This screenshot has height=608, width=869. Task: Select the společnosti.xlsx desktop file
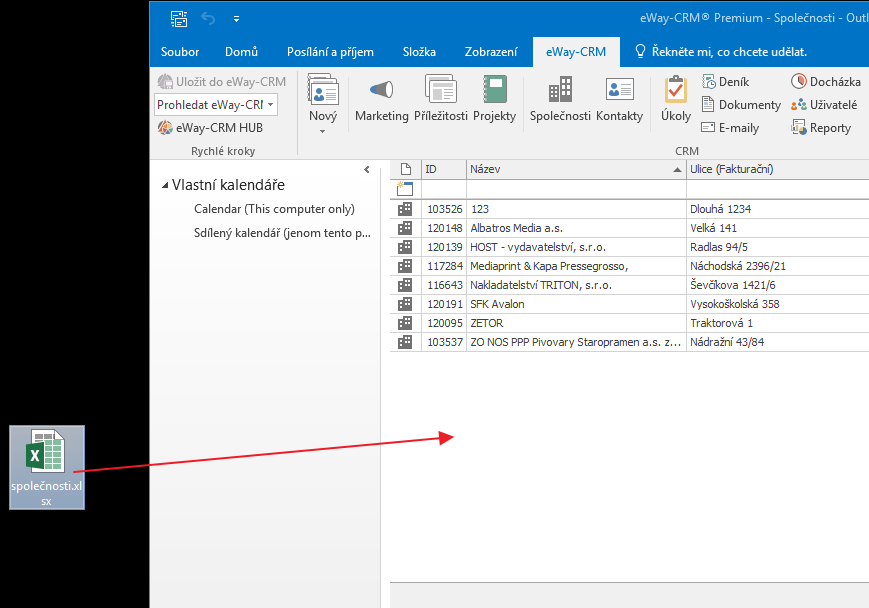pos(47,467)
